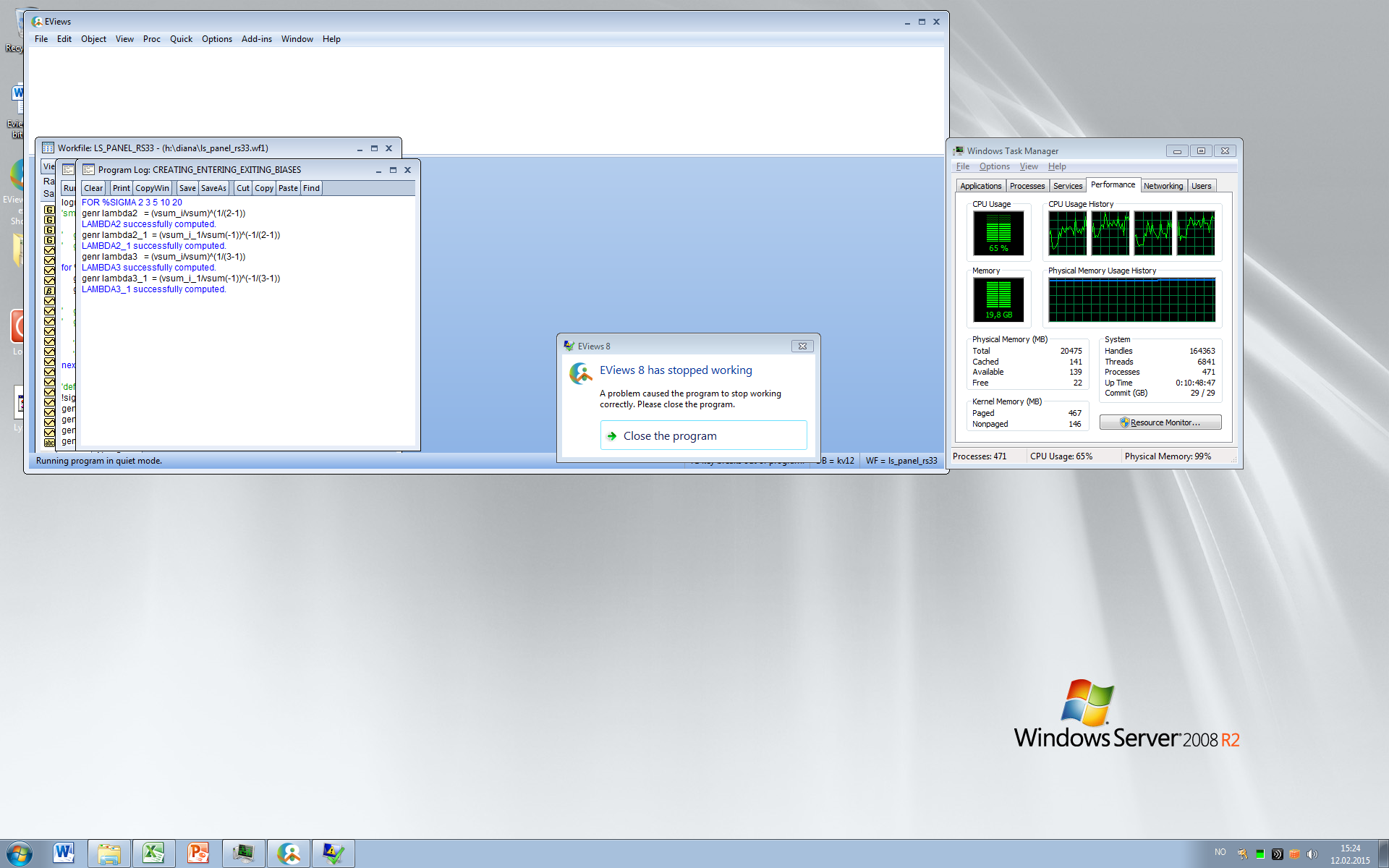Open the Object menu in EViews

[x=93, y=39]
